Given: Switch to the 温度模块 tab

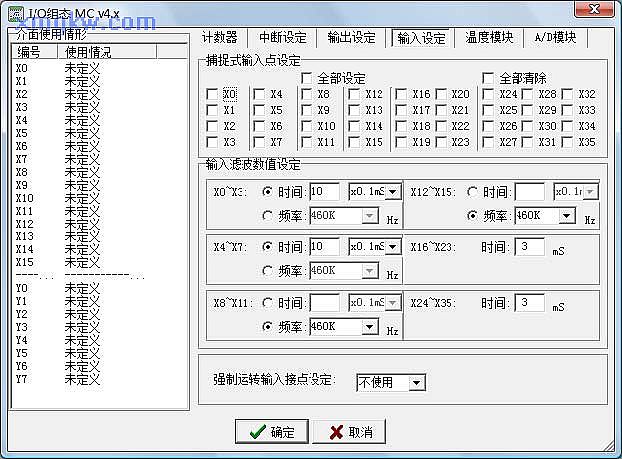Looking at the screenshot, I should [489, 38].
